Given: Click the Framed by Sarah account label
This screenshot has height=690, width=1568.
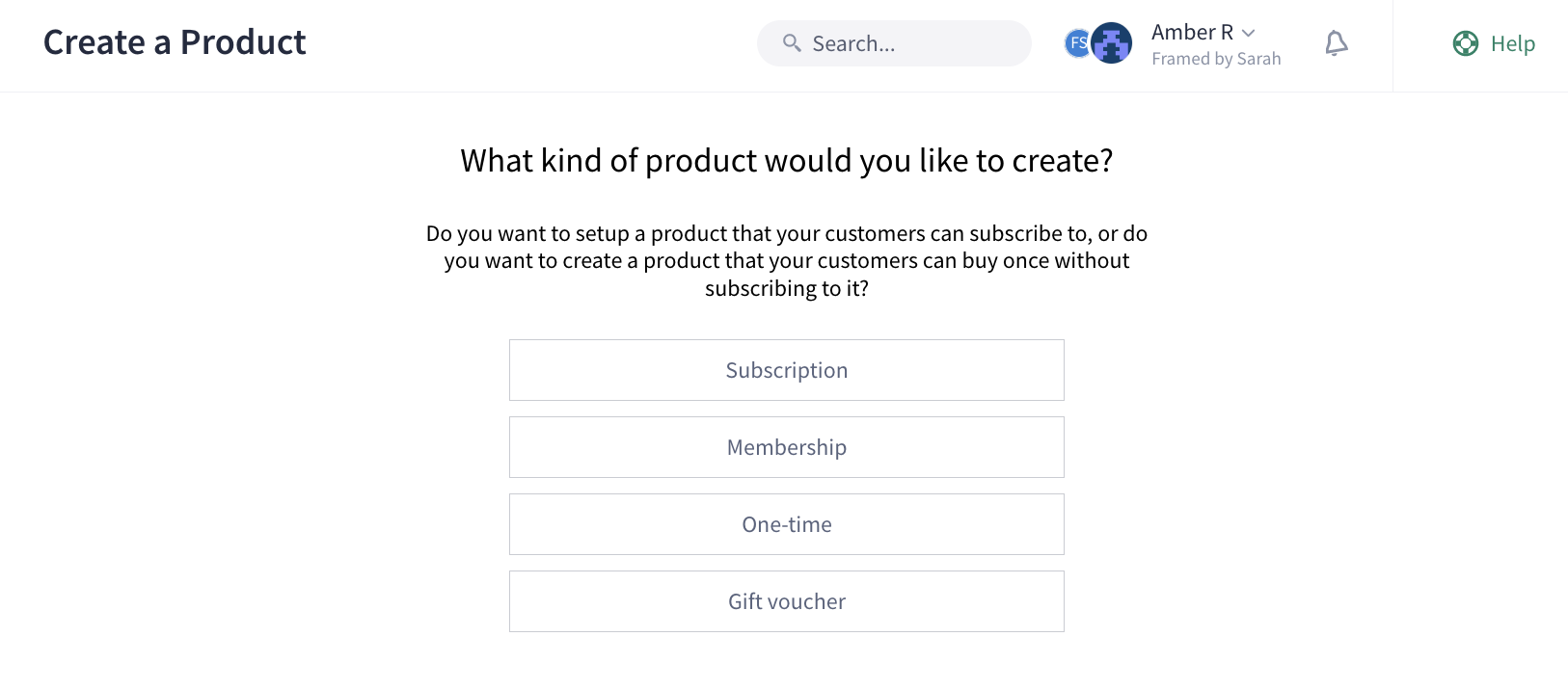Looking at the screenshot, I should click(1216, 59).
